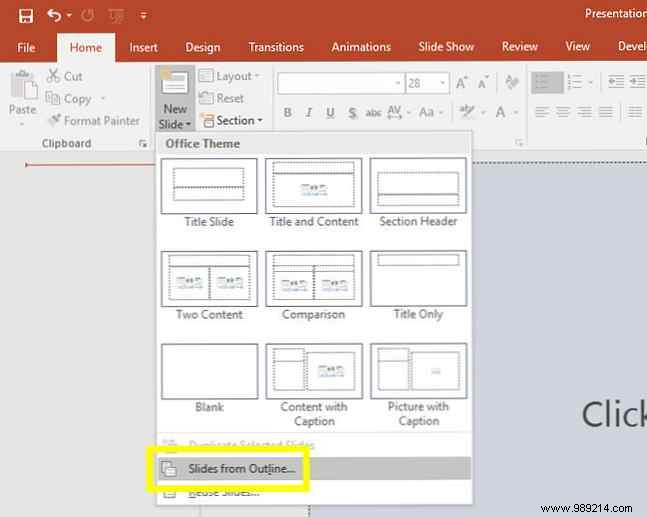This screenshot has width=647, height=517.
Task: Open the Font Color dropdown arrow
Action: tap(516, 112)
